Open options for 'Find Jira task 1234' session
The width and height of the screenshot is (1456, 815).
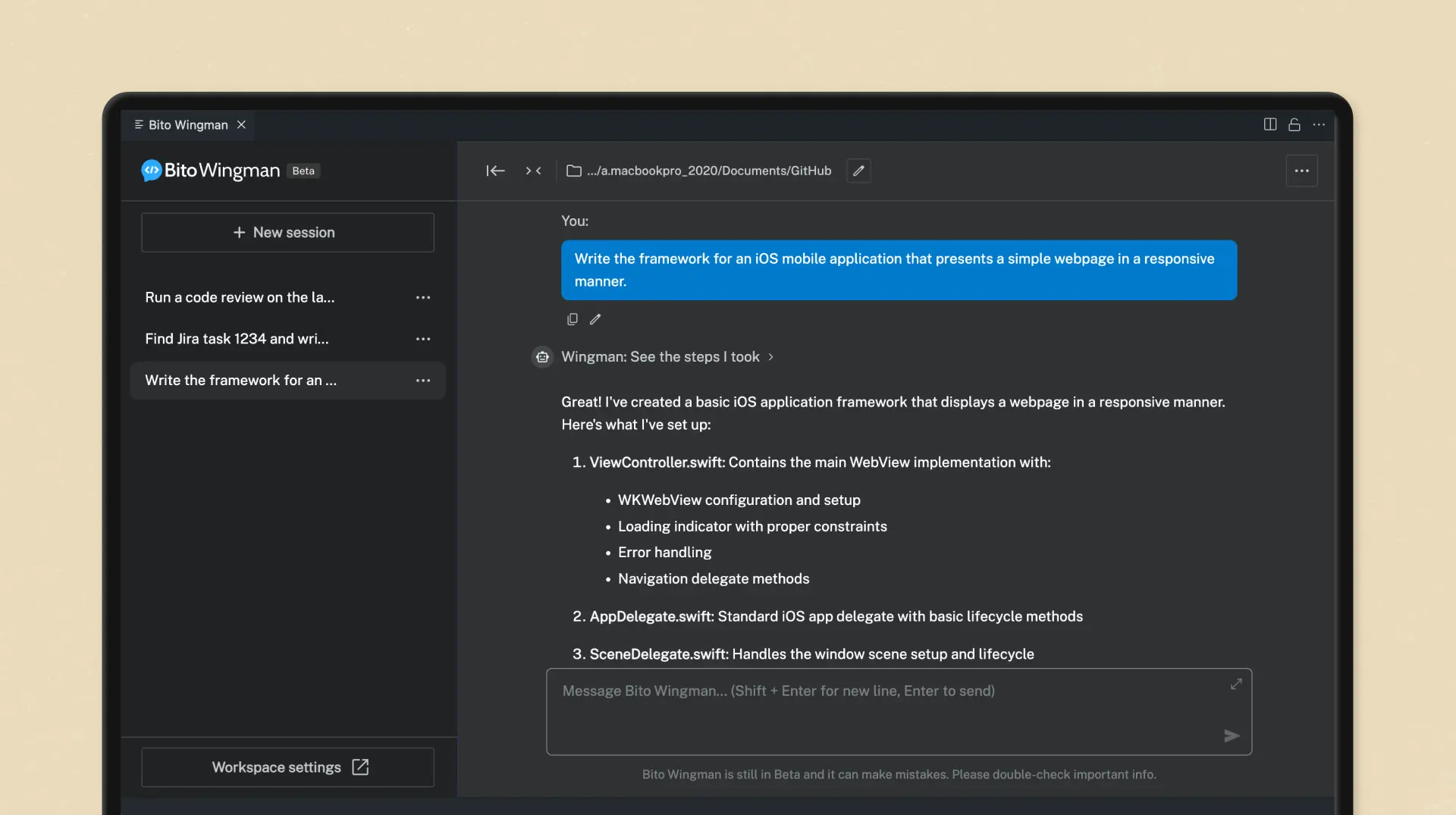pyautogui.click(x=423, y=339)
